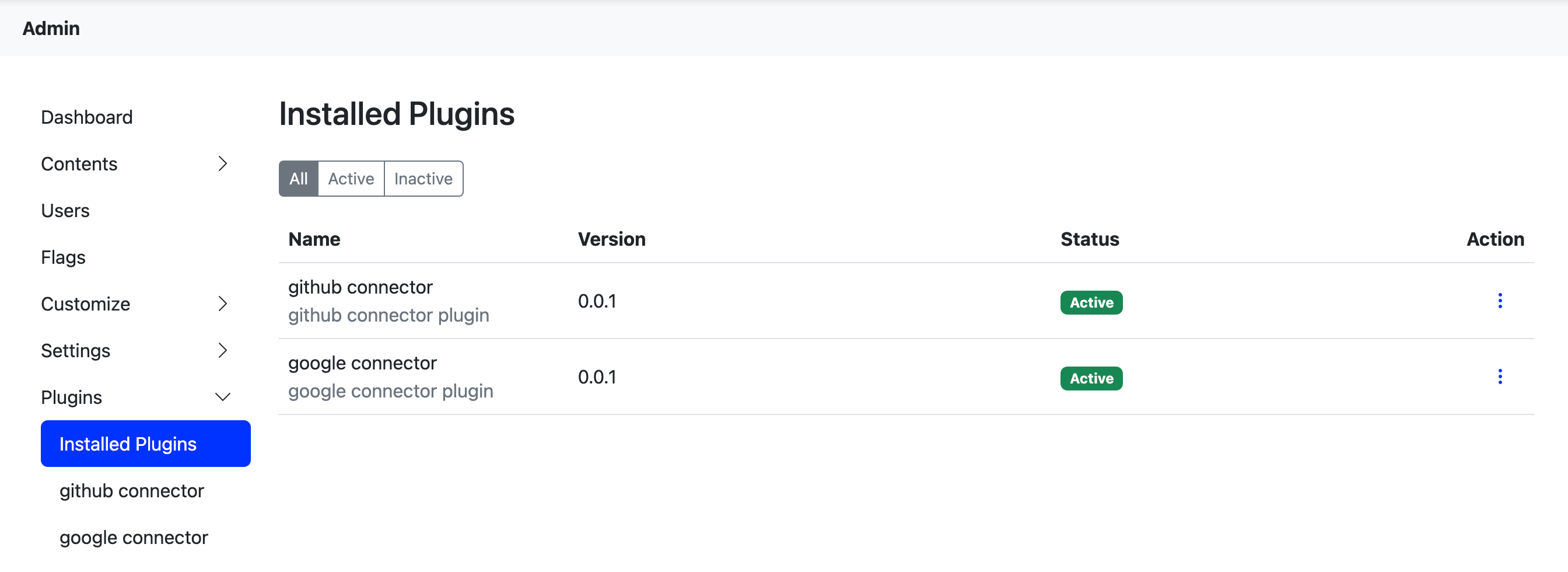The image size is (1568, 572).
Task: Switch to the Active plugins filter
Action: 351,178
